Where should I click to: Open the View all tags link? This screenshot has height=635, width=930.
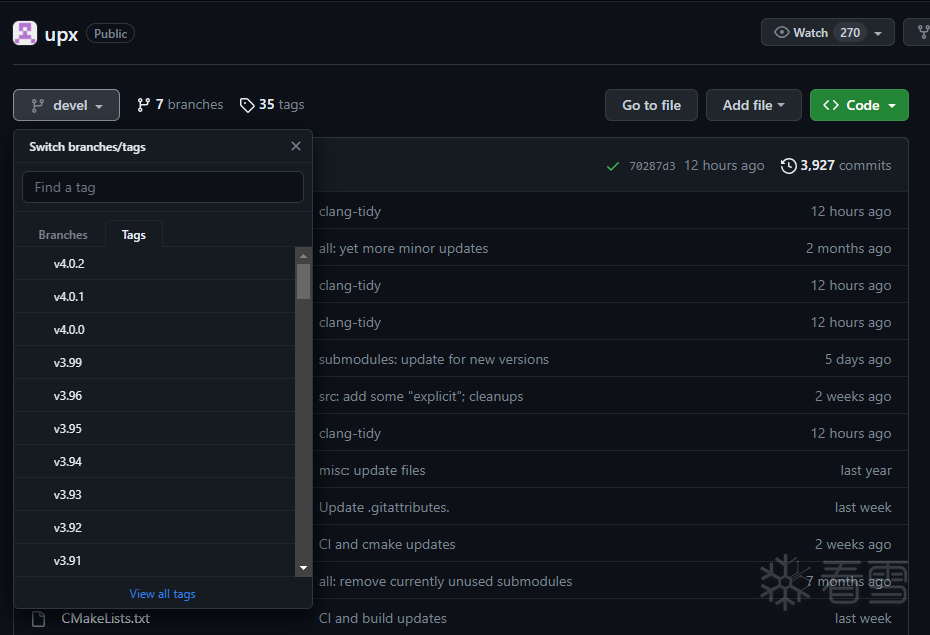(162, 594)
